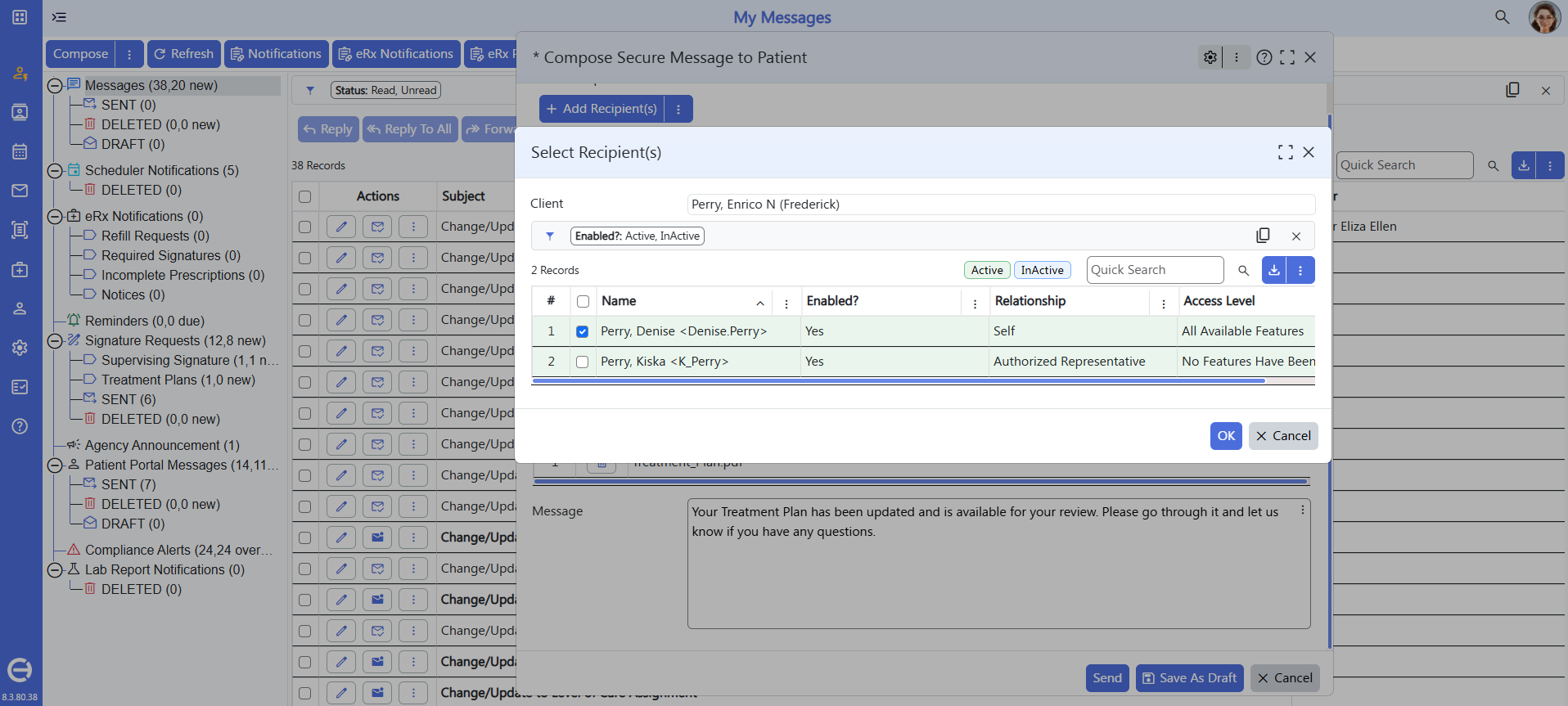Open the settings gear in left sidebar
The image size is (1568, 706).
pyautogui.click(x=20, y=348)
